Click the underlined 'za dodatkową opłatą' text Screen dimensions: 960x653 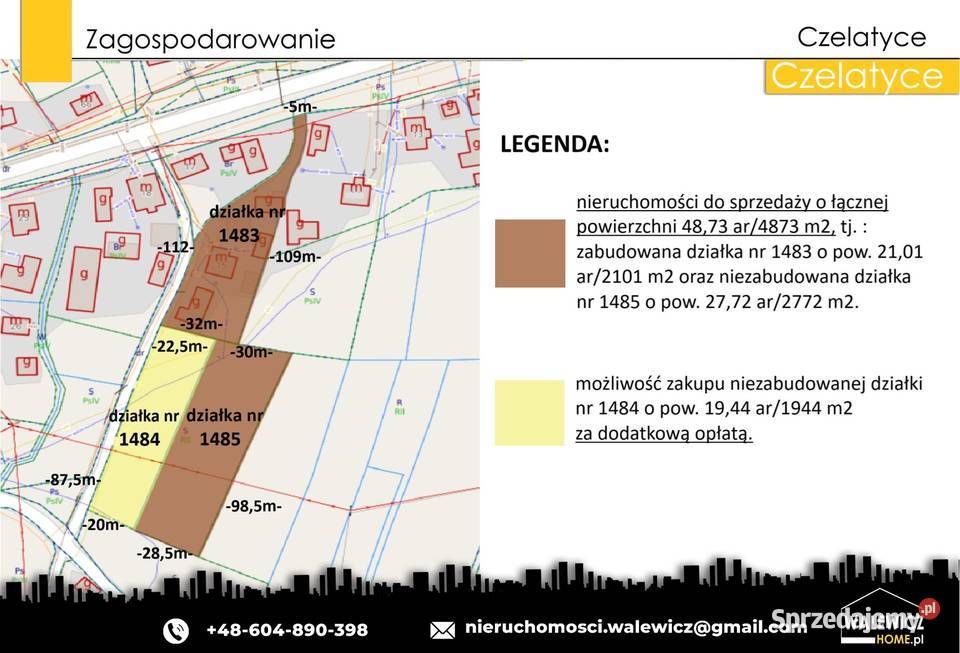click(x=664, y=433)
